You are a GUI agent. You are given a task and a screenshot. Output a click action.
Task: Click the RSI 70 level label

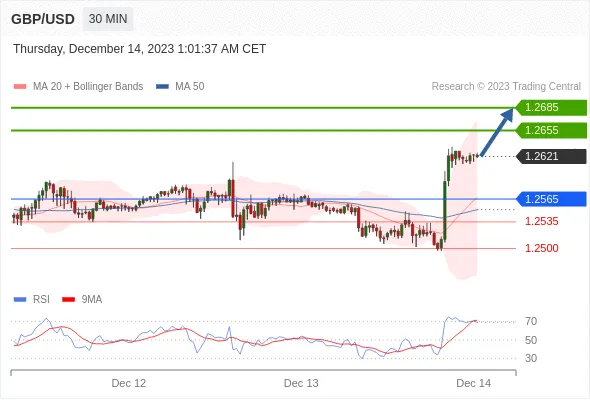[531, 321]
